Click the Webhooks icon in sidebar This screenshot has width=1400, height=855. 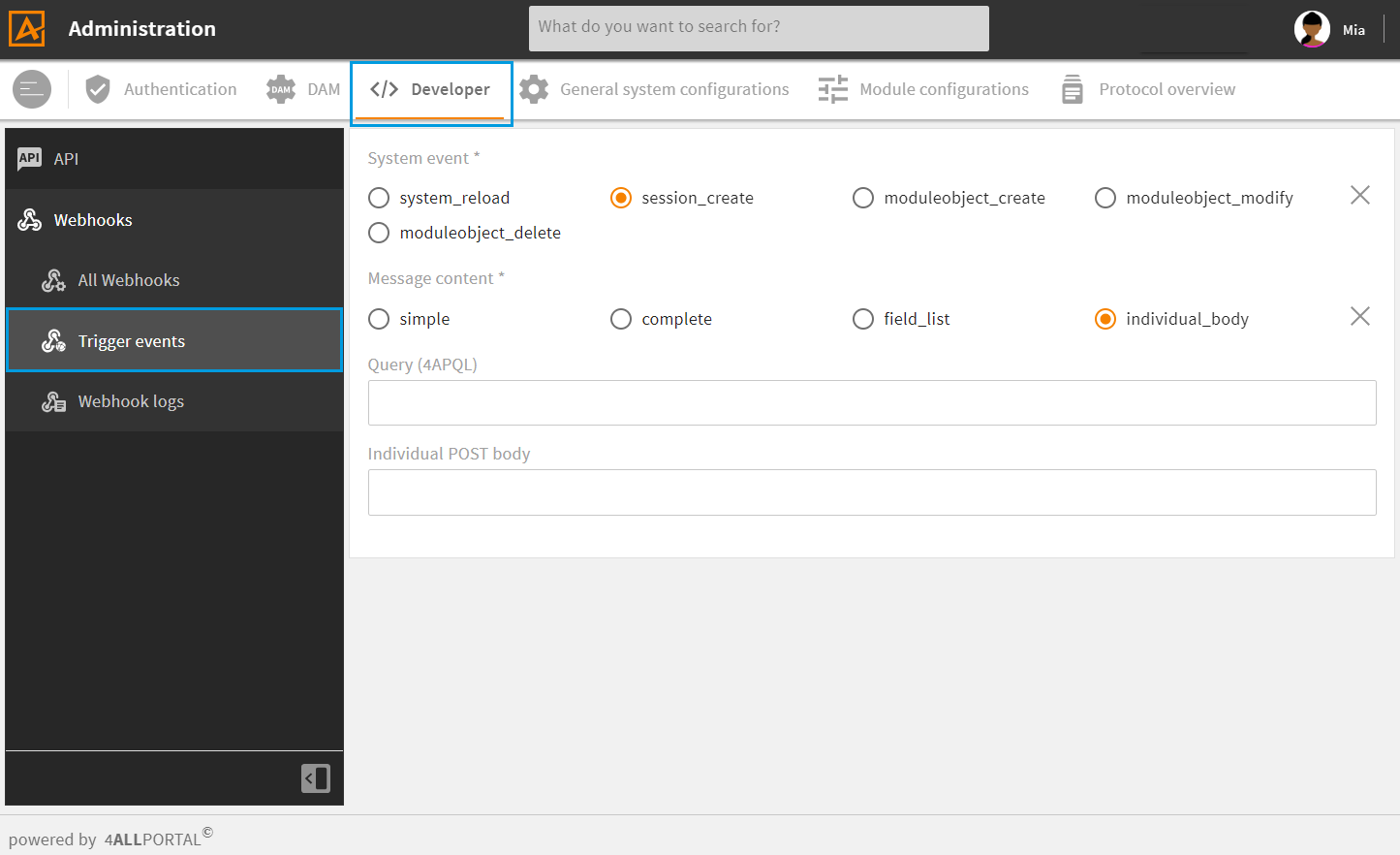[x=30, y=220]
